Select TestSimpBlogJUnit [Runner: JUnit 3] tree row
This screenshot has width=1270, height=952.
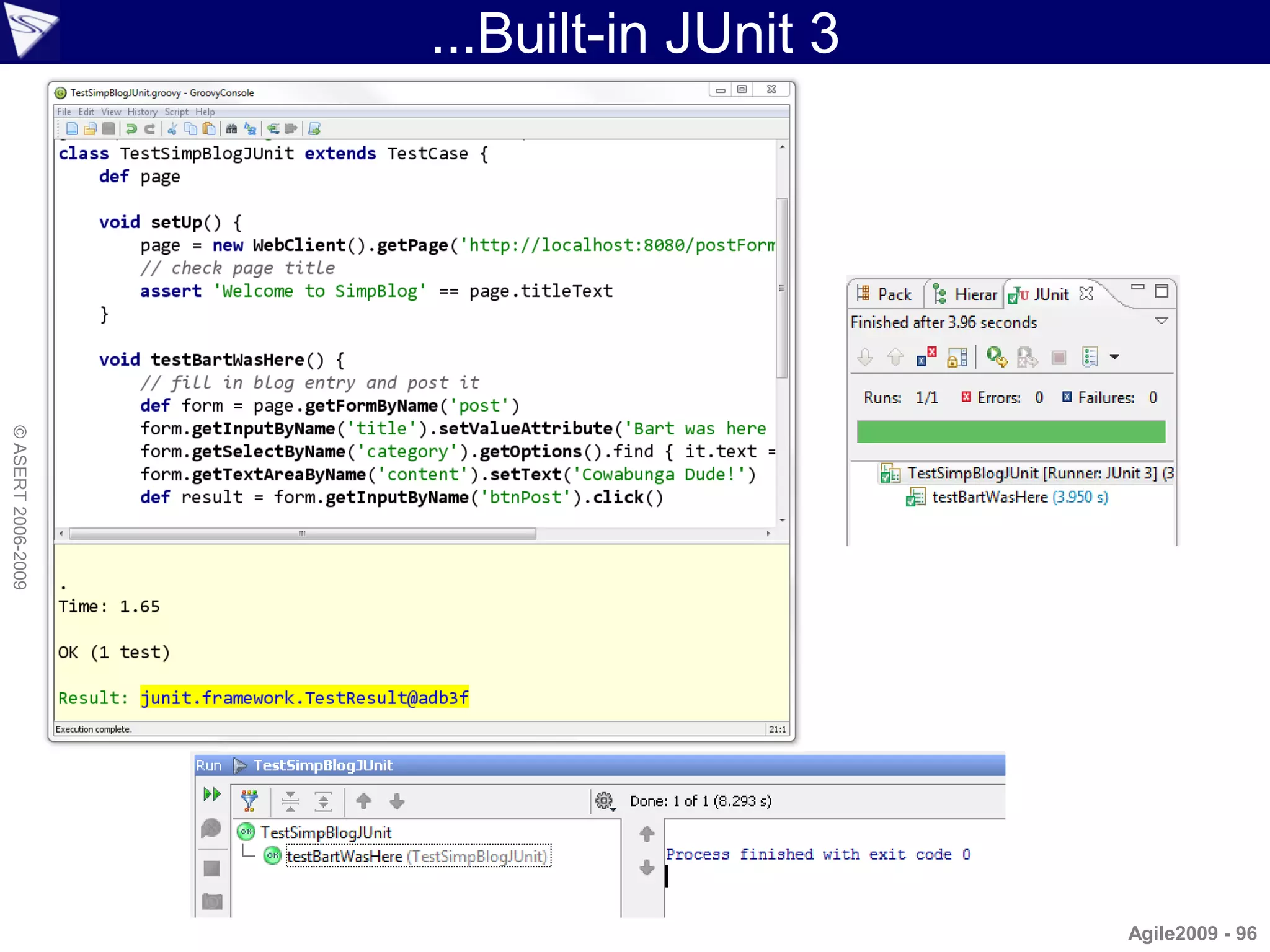click(1026, 474)
